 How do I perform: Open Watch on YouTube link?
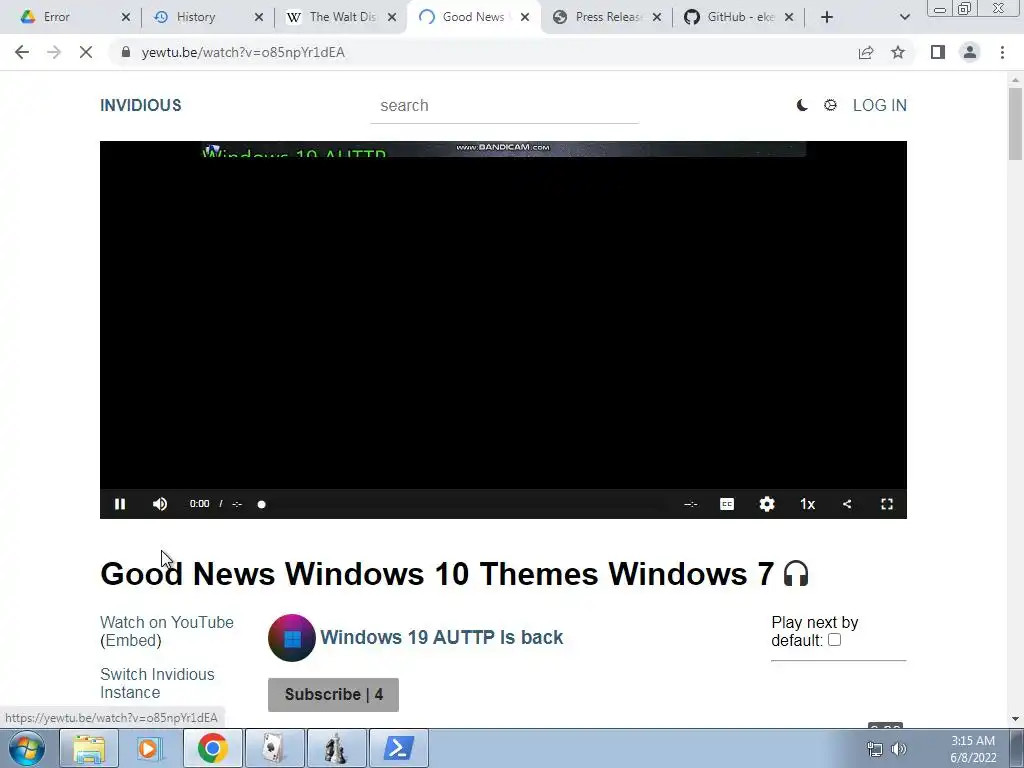[x=167, y=622]
